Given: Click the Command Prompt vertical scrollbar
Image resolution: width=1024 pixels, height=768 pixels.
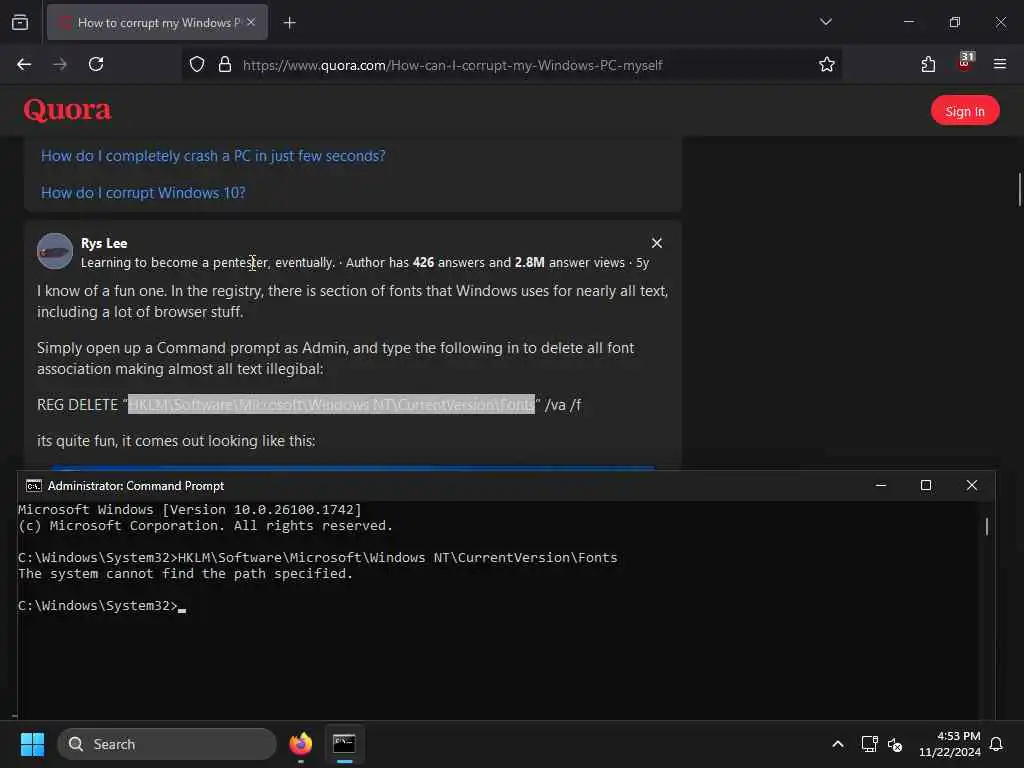Looking at the screenshot, I should pos(986,526).
